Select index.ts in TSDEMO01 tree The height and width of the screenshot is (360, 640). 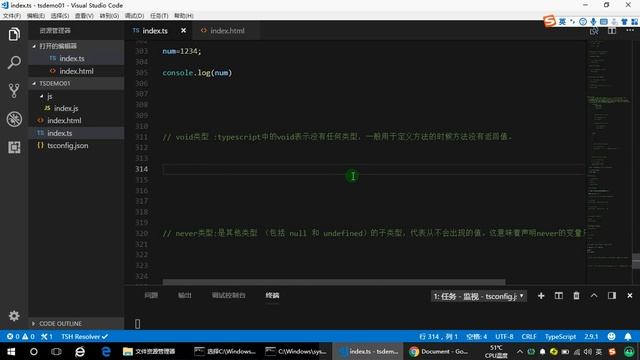76,133
